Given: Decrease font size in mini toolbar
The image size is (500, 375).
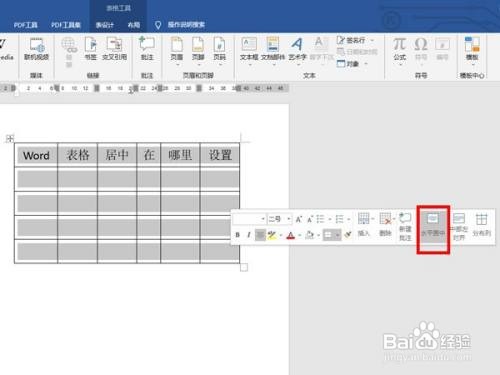Looking at the screenshot, I should tap(310, 219).
